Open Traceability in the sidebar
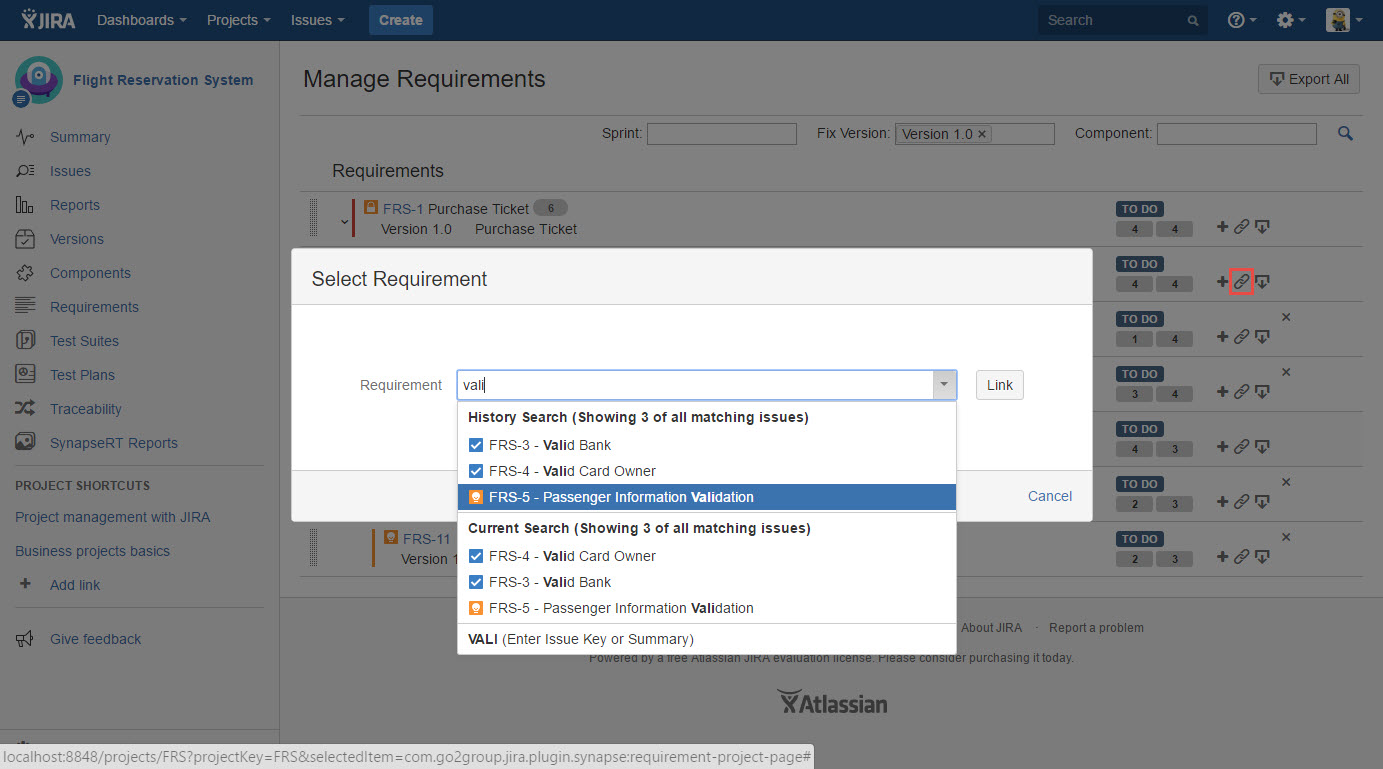1383x769 pixels. [x=86, y=409]
